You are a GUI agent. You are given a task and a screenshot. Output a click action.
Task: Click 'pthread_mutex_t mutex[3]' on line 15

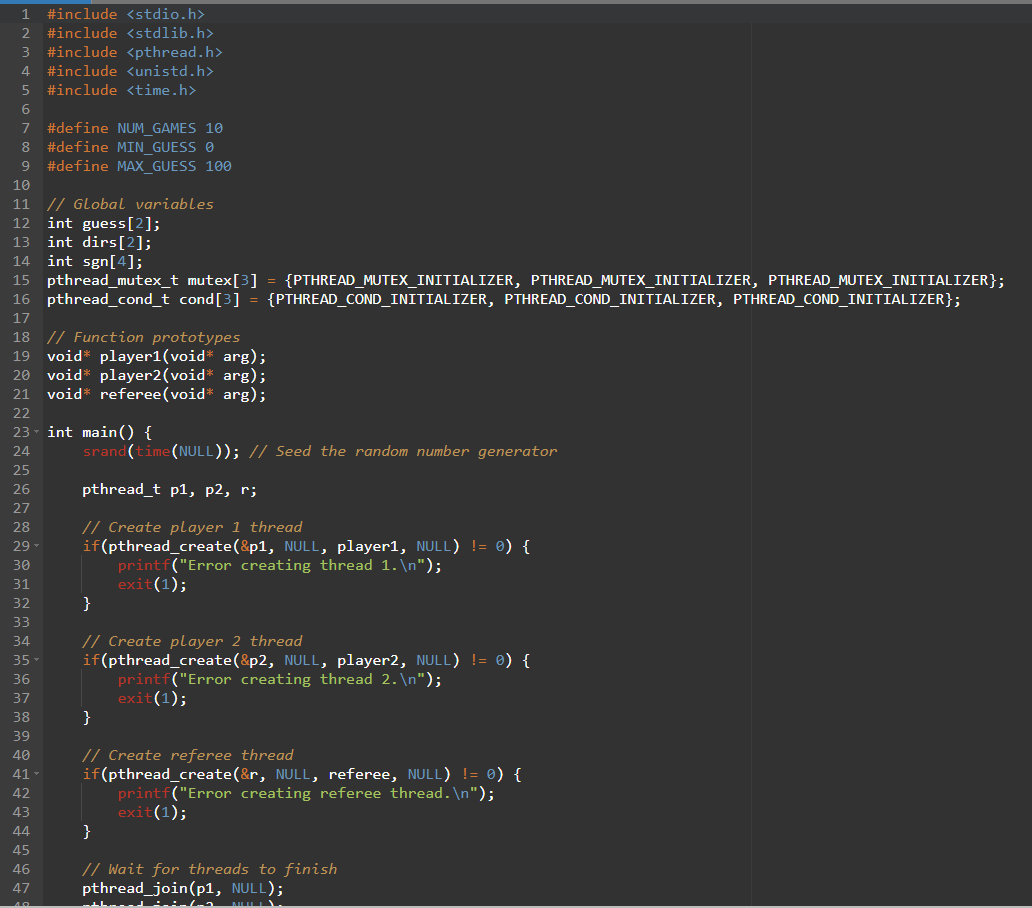point(152,280)
